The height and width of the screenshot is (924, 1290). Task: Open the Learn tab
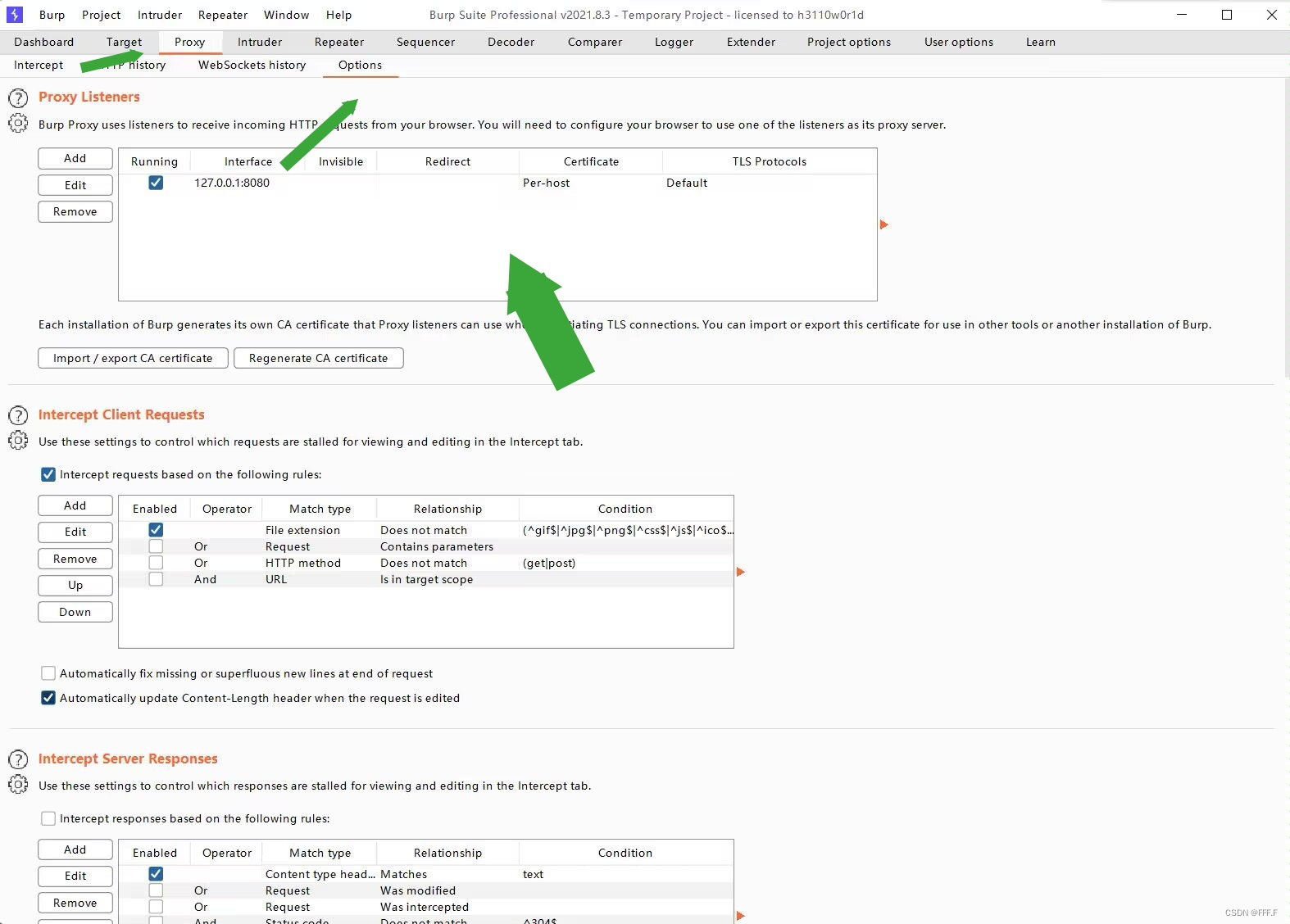pos(1041,42)
